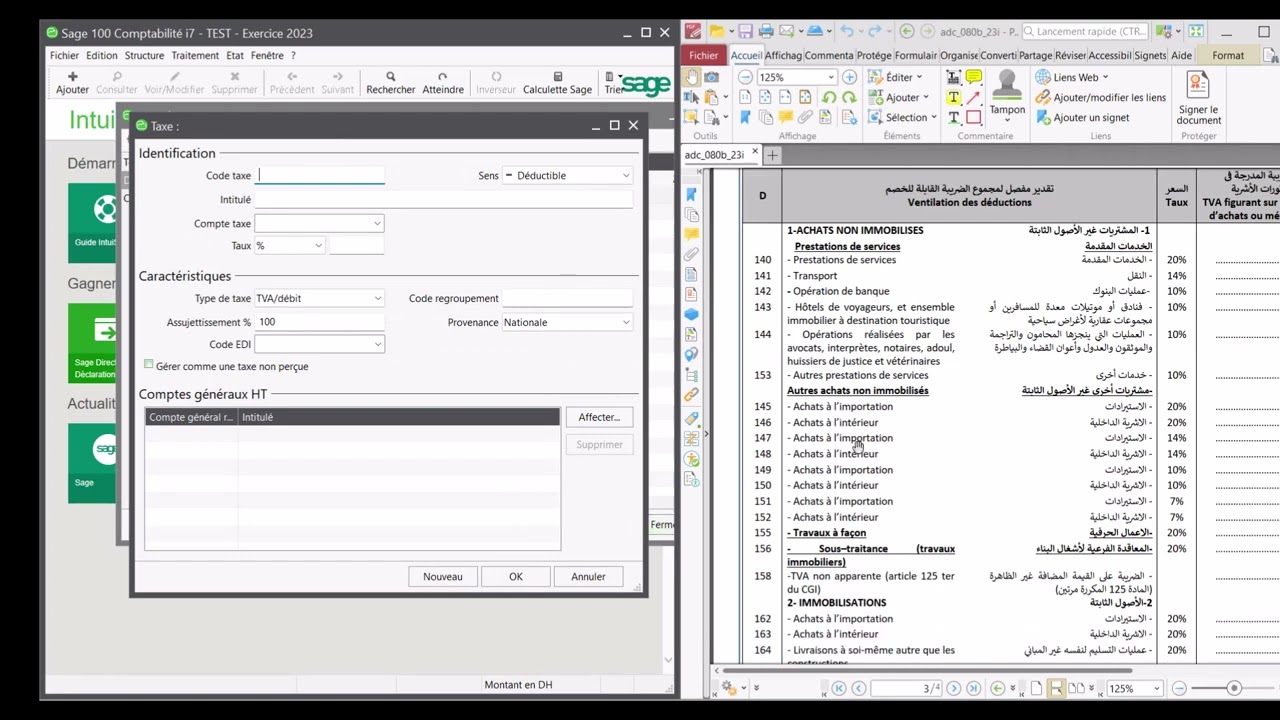Screen dimensions: 1280x720
Task: Click the Code regroupement field
Action: pos(568,298)
